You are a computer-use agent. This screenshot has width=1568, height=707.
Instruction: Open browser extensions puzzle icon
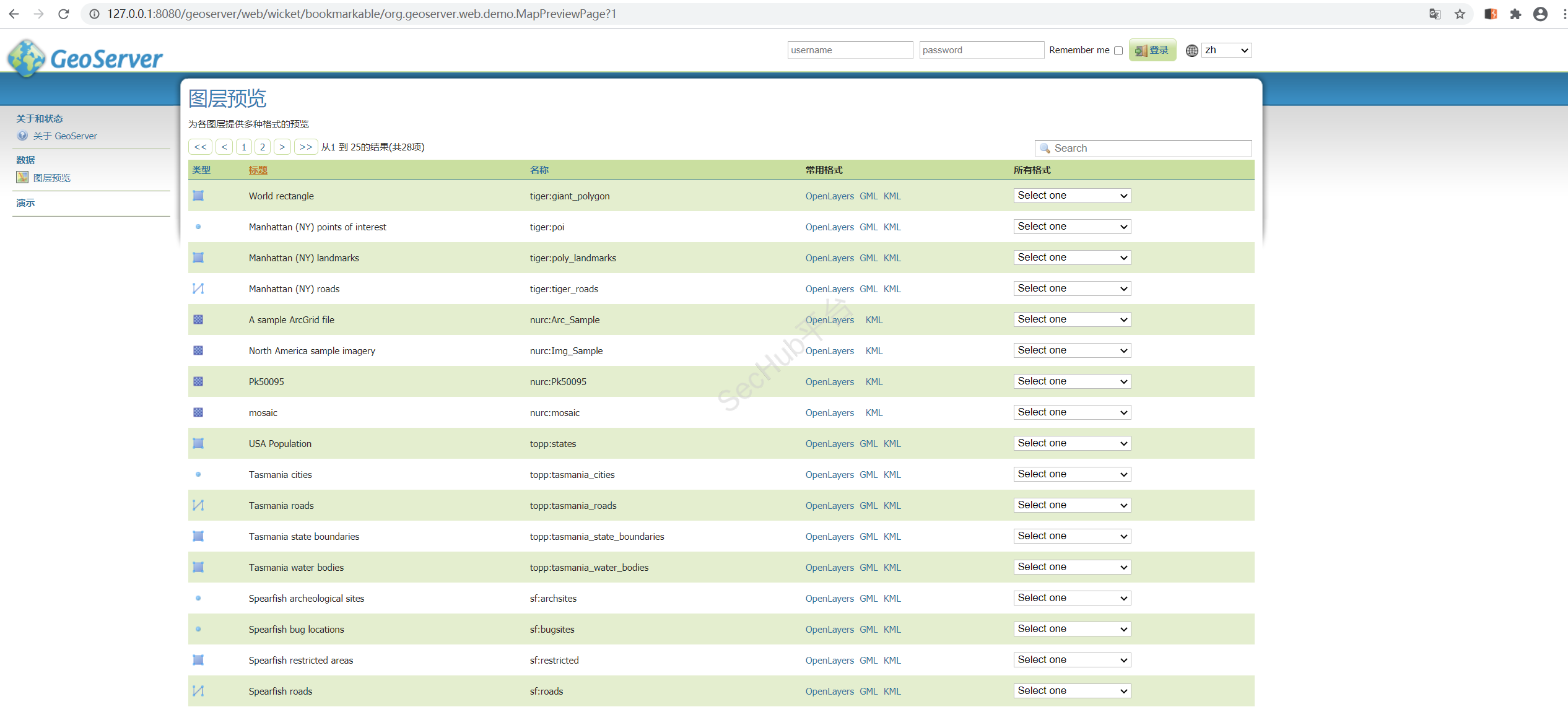point(1515,14)
